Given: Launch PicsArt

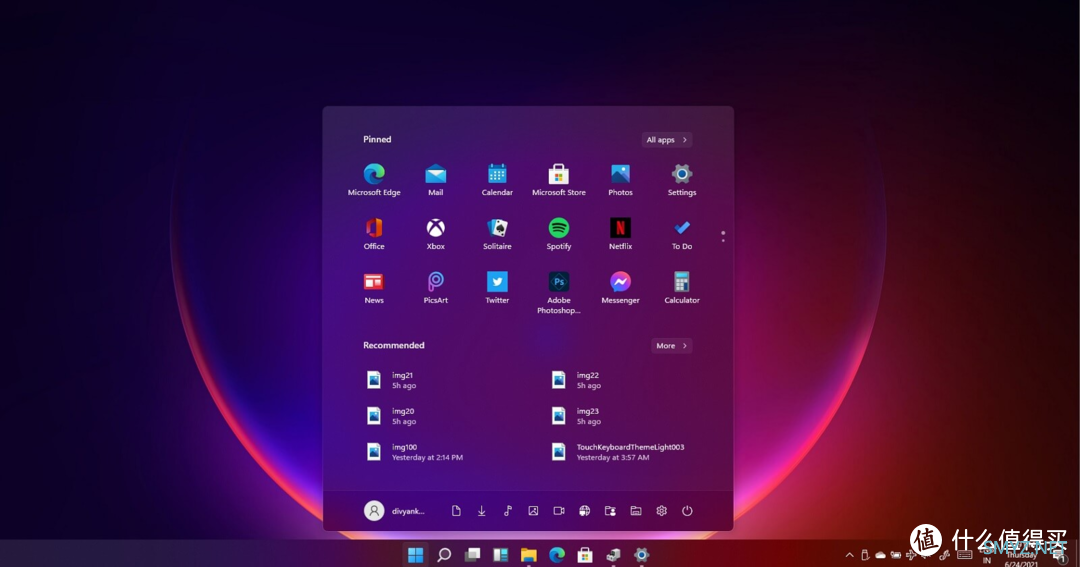Looking at the screenshot, I should click(435, 287).
